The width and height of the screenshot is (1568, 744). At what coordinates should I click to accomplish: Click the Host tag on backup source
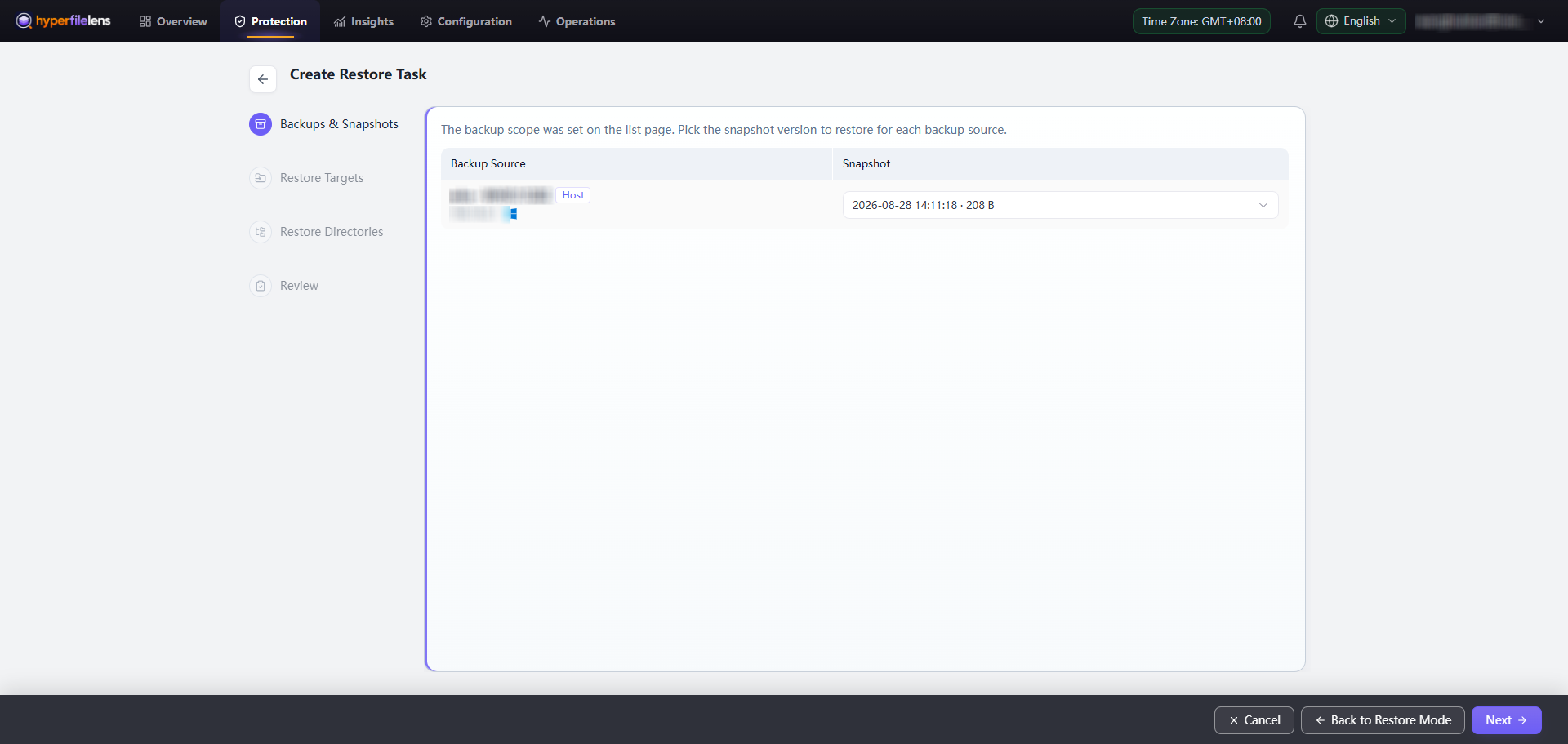[x=573, y=195]
